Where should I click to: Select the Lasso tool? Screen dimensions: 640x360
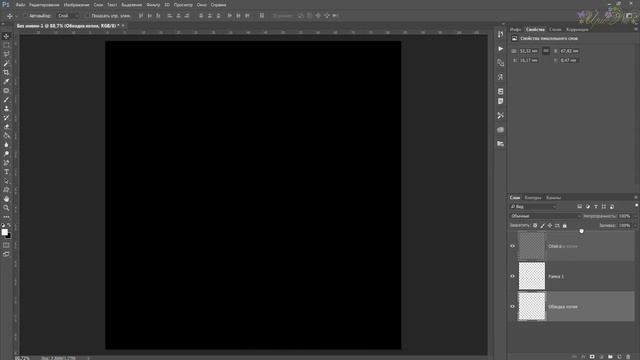[x=6, y=54]
